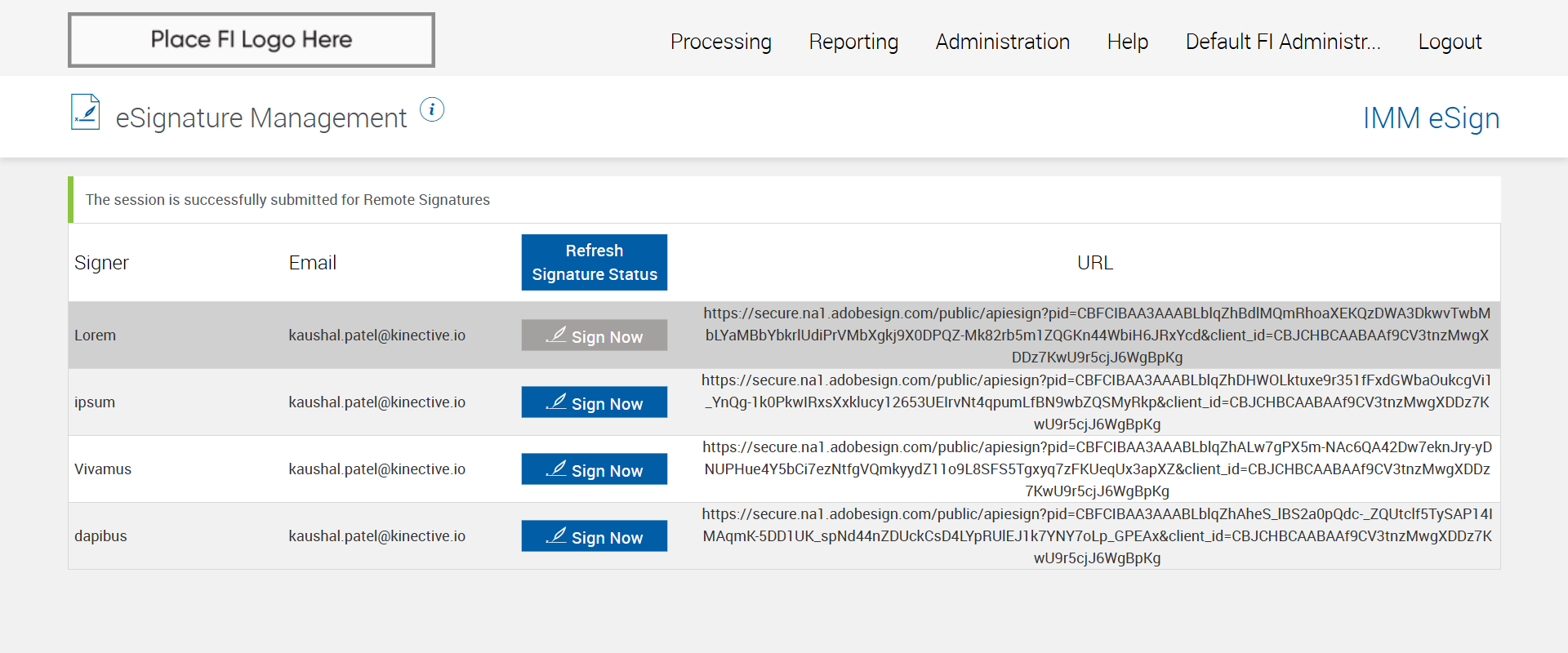Click the IMM eSign brand text
Image resolution: width=1568 pixels, height=653 pixels.
coord(1431,118)
